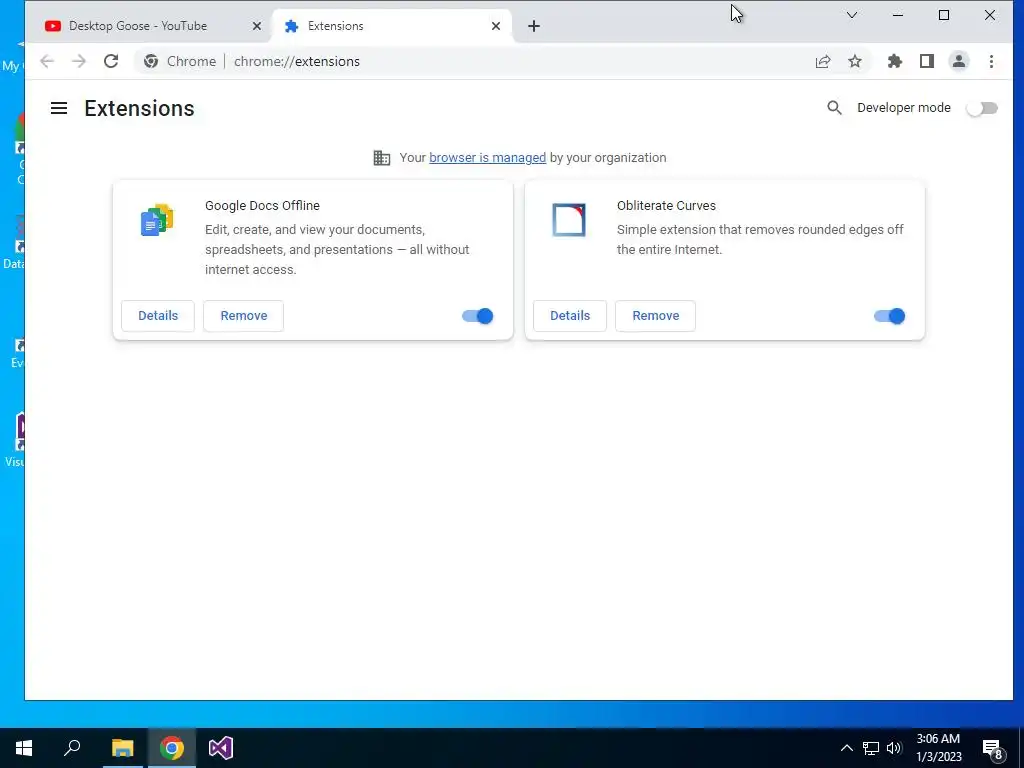Click the search extensions magnifier icon
The image size is (1024, 768).
[x=834, y=108]
